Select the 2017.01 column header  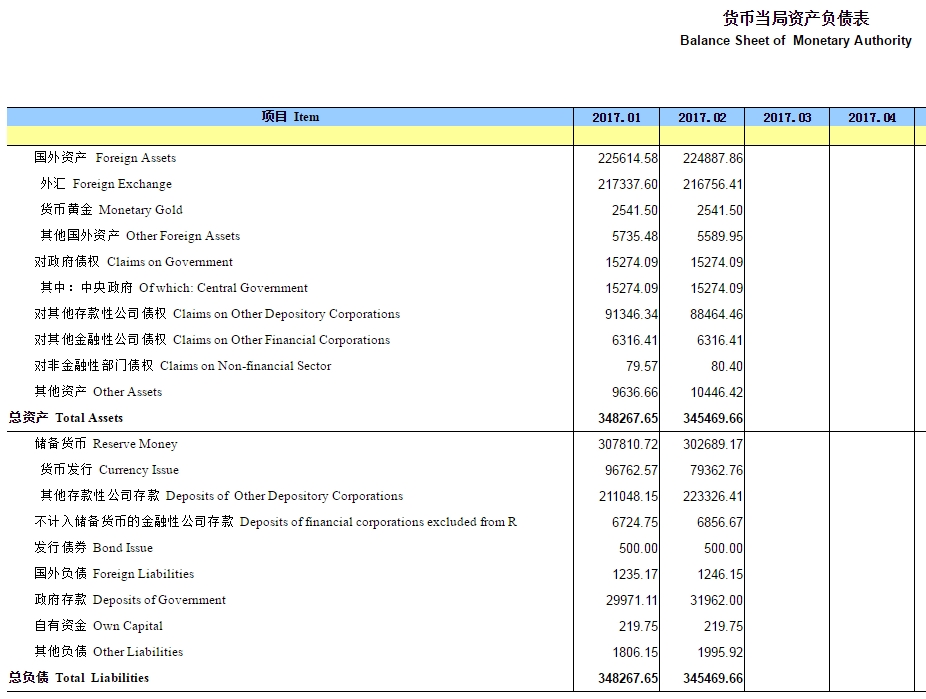[x=616, y=118]
